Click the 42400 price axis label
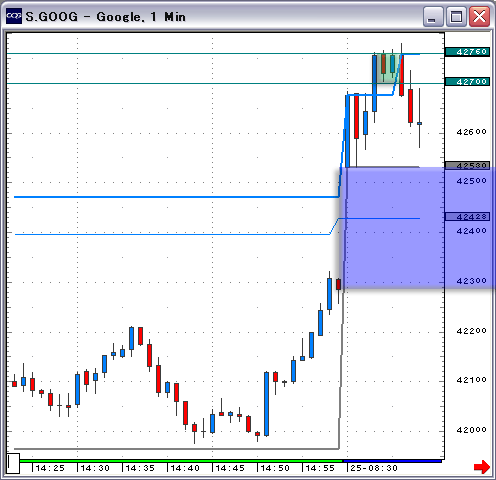Image resolution: width=496 pixels, height=480 pixels. [x=471, y=231]
